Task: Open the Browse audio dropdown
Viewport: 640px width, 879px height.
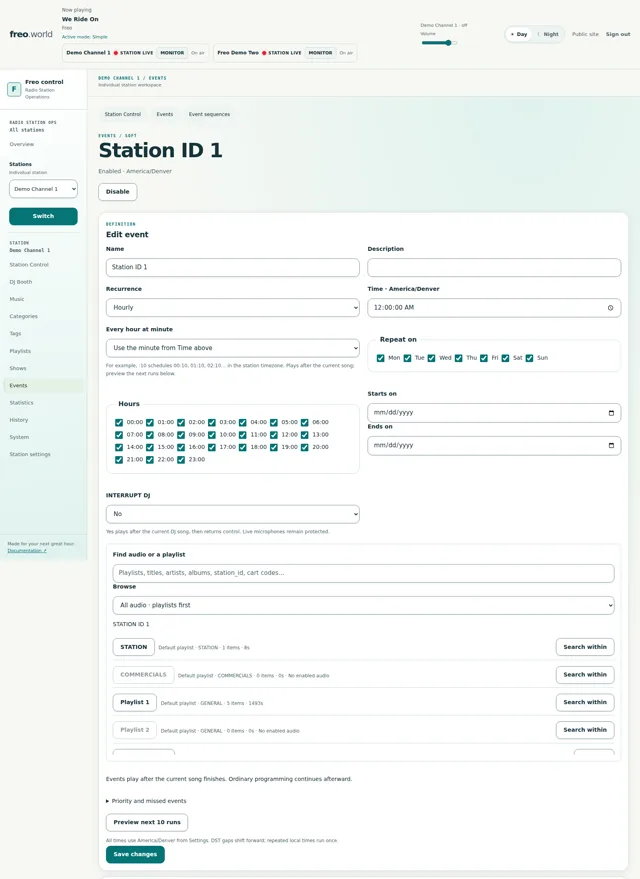Action: click(363, 605)
